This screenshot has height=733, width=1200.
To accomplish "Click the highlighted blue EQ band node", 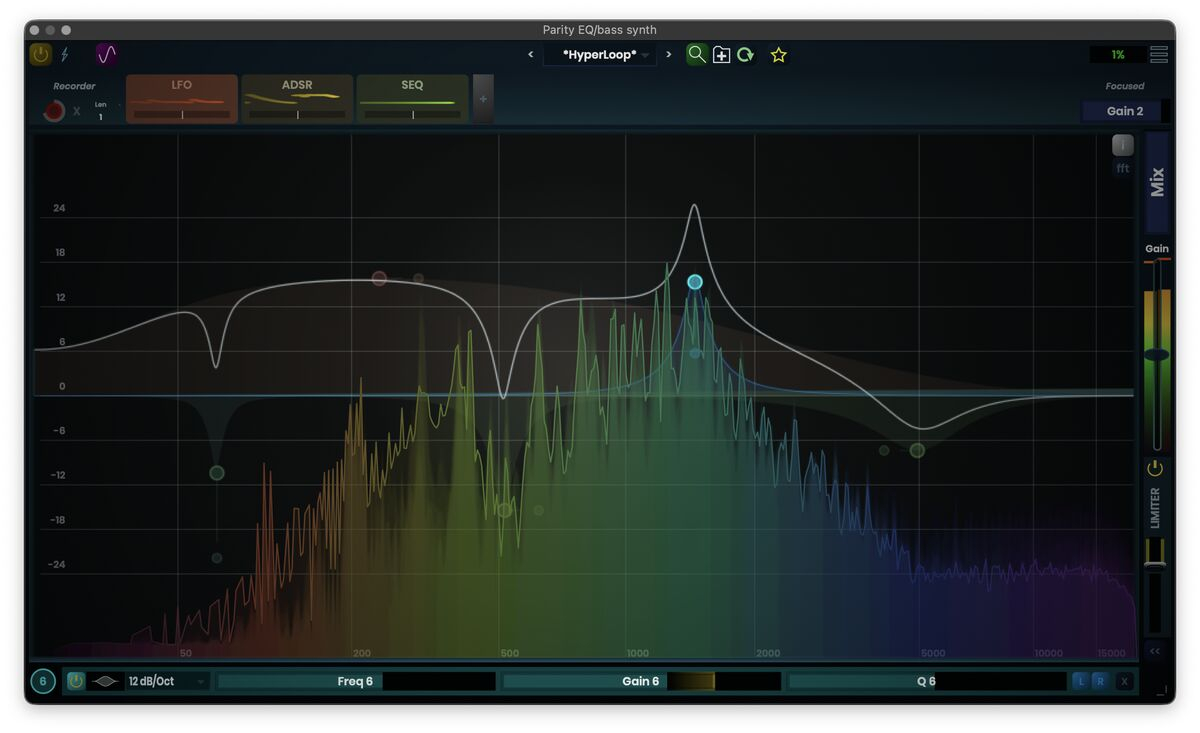I will 695,282.
